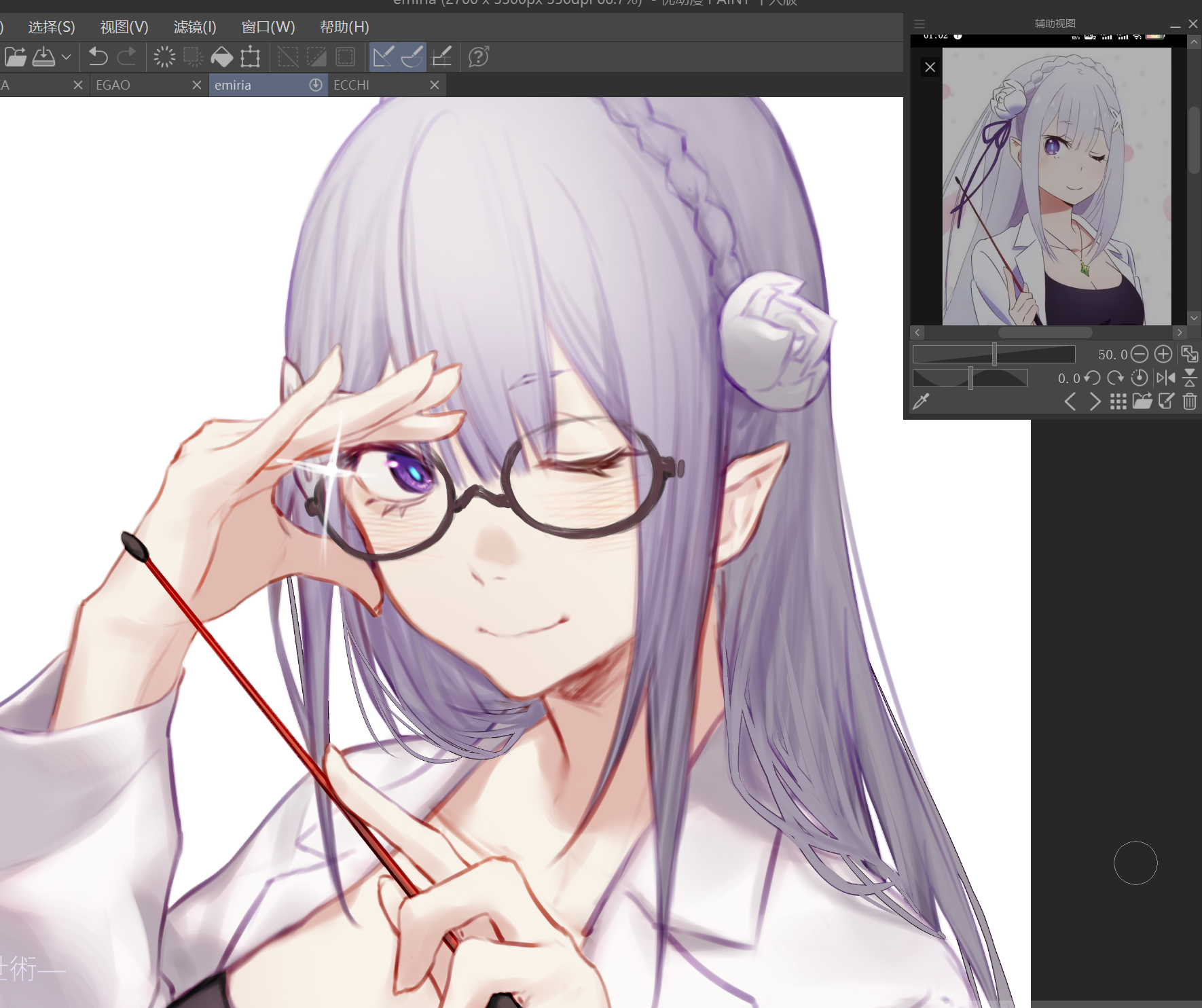Close the 辅助视图 sub view panel
Image resolution: width=1202 pixels, height=1008 pixels.
[1192, 24]
